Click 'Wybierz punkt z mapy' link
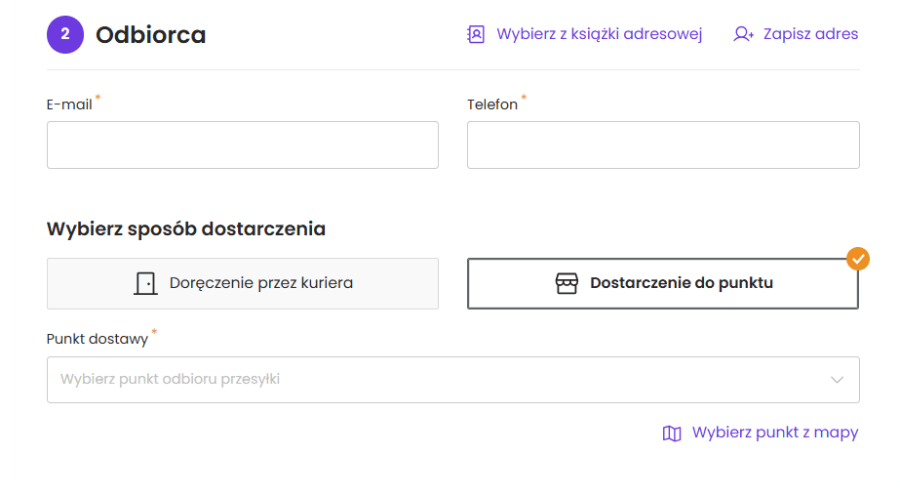 tap(774, 433)
